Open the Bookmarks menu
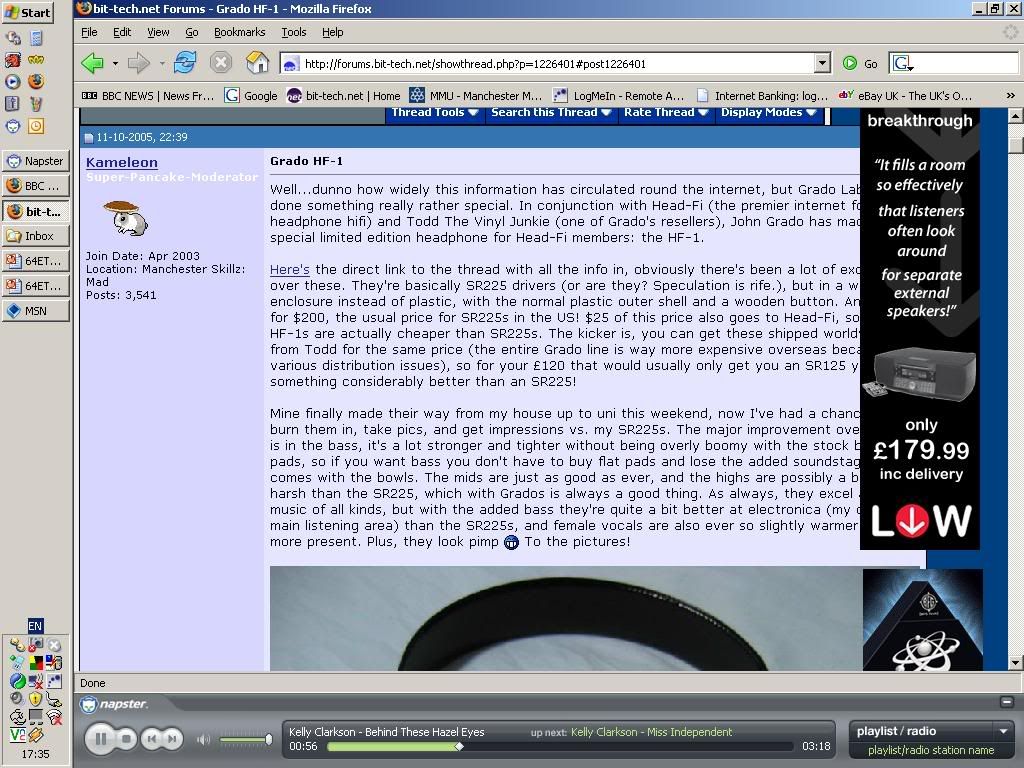This screenshot has width=1024, height=768. tap(239, 32)
